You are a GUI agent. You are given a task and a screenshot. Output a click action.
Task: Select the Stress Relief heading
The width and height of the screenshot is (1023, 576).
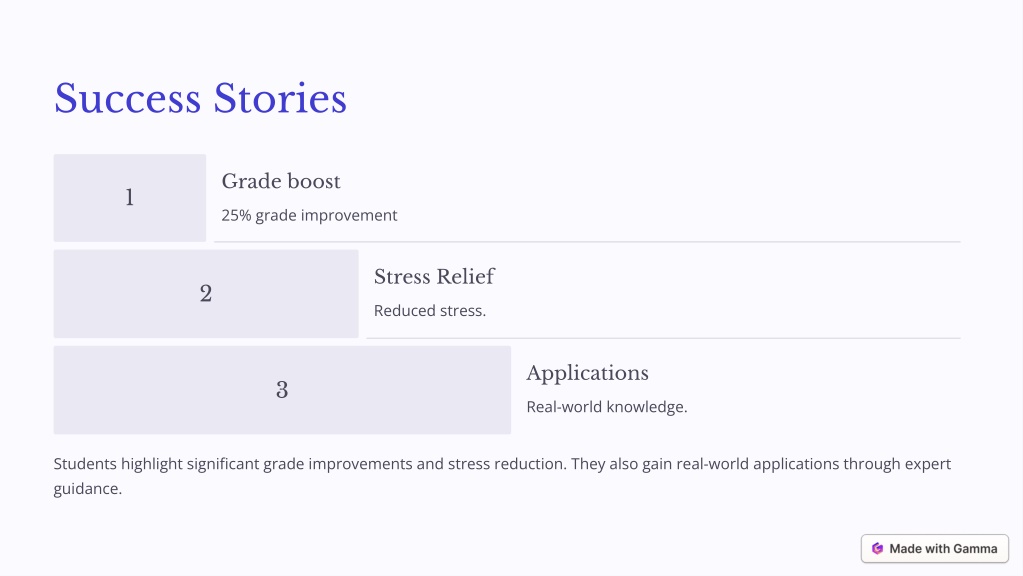434,277
